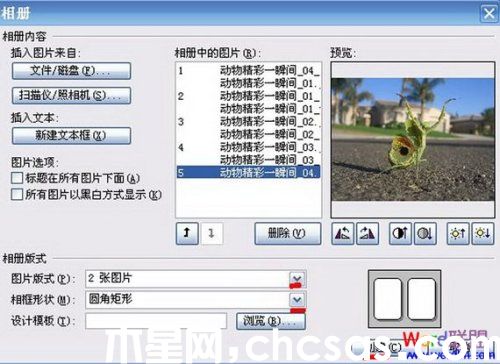The image size is (500, 364).
Task: Click the 2 张图片 layout combo box
Action: (196, 279)
